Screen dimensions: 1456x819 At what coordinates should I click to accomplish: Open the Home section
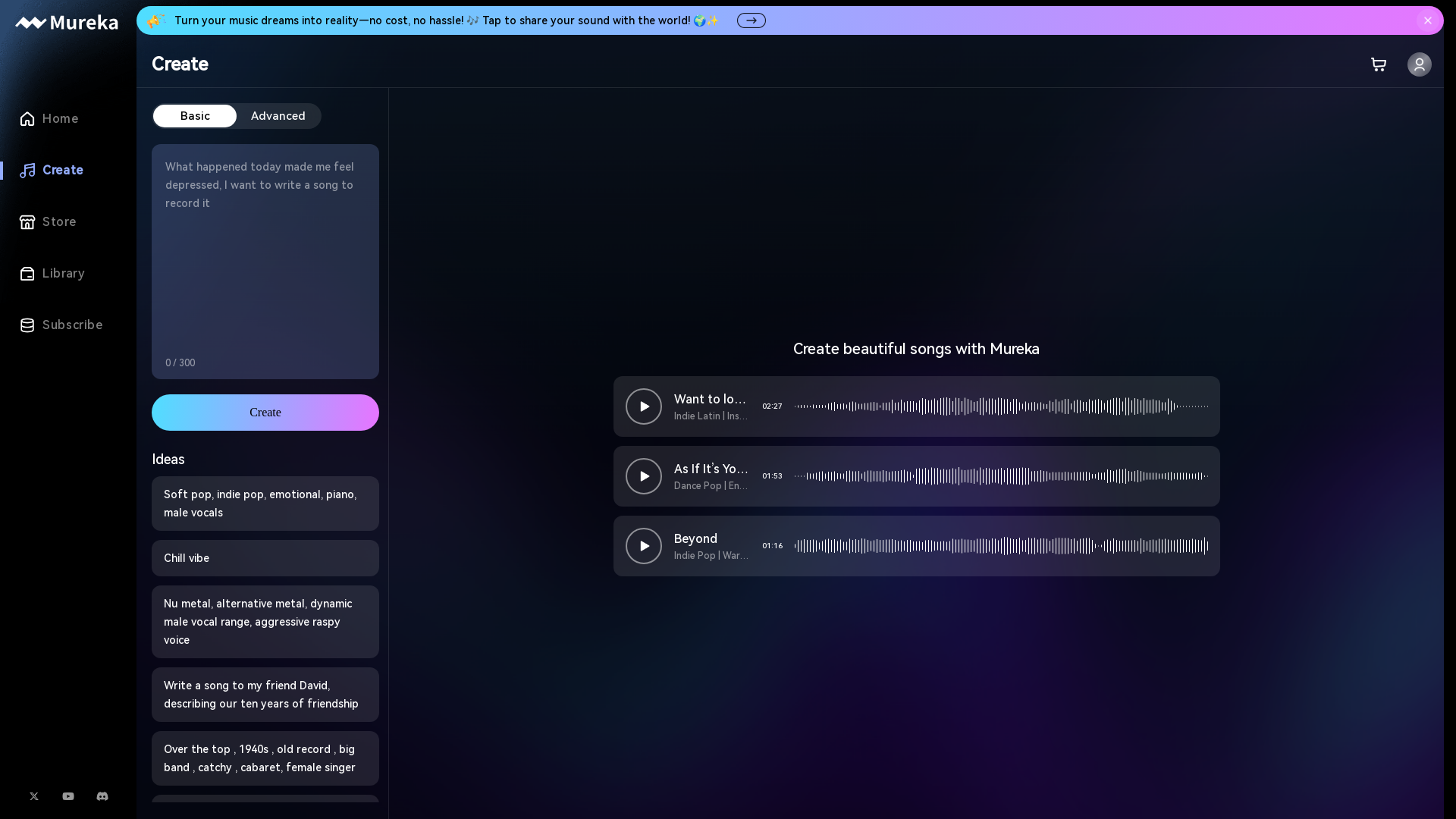coord(60,118)
